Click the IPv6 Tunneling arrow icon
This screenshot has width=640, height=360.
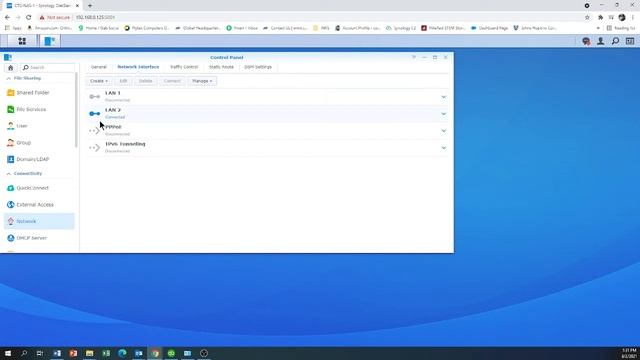coord(95,148)
